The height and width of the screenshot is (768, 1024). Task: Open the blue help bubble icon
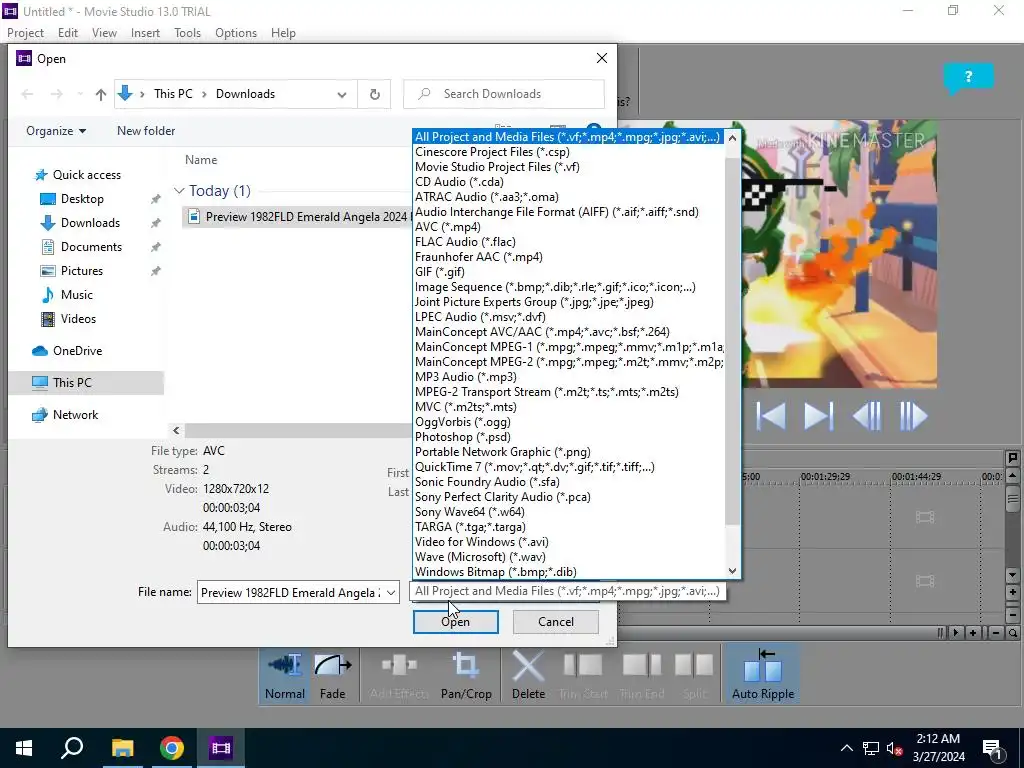pyautogui.click(x=968, y=78)
